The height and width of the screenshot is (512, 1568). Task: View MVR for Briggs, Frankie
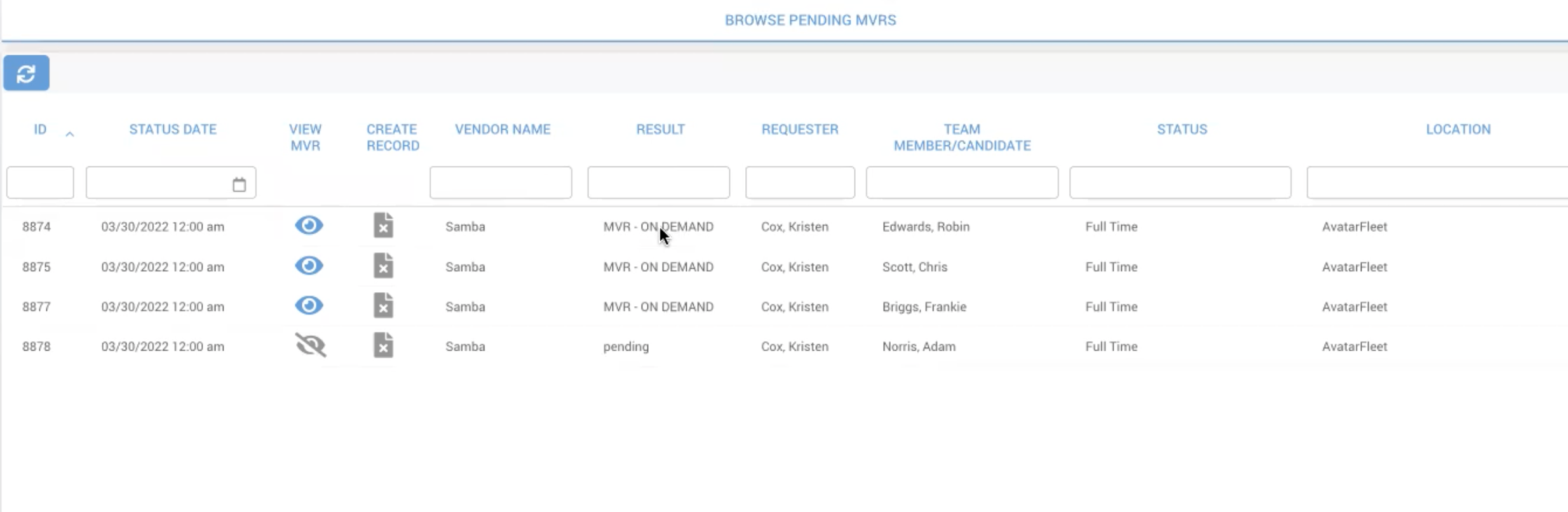(x=309, y=306)
